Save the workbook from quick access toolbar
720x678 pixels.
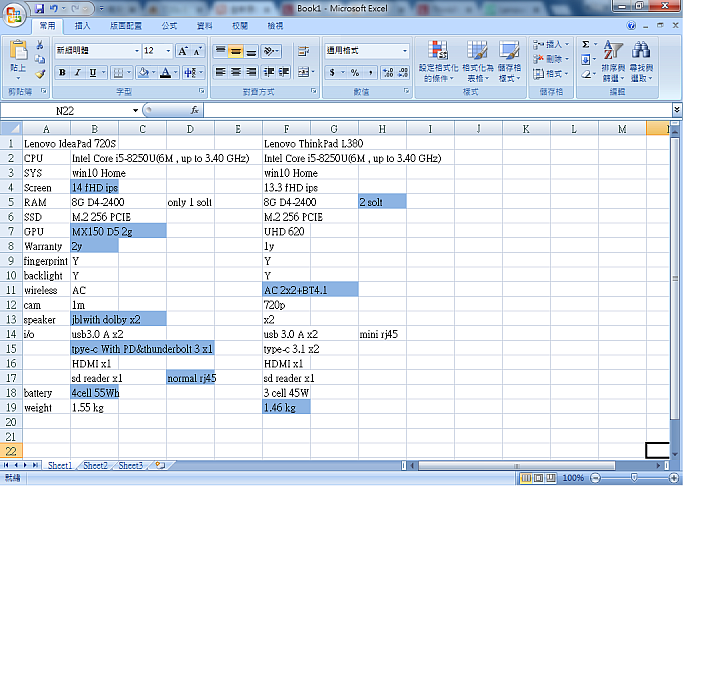click(39, 8)
